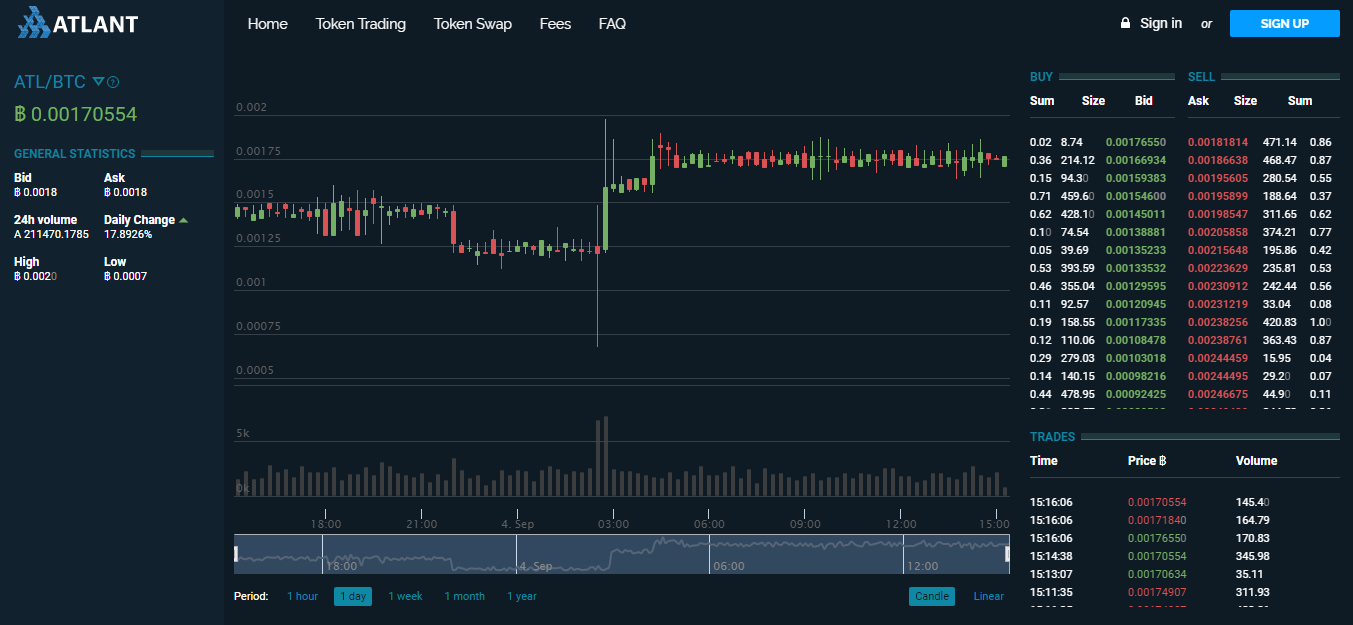Select the 1 year period
The image size is (1353, 625).
522,596
